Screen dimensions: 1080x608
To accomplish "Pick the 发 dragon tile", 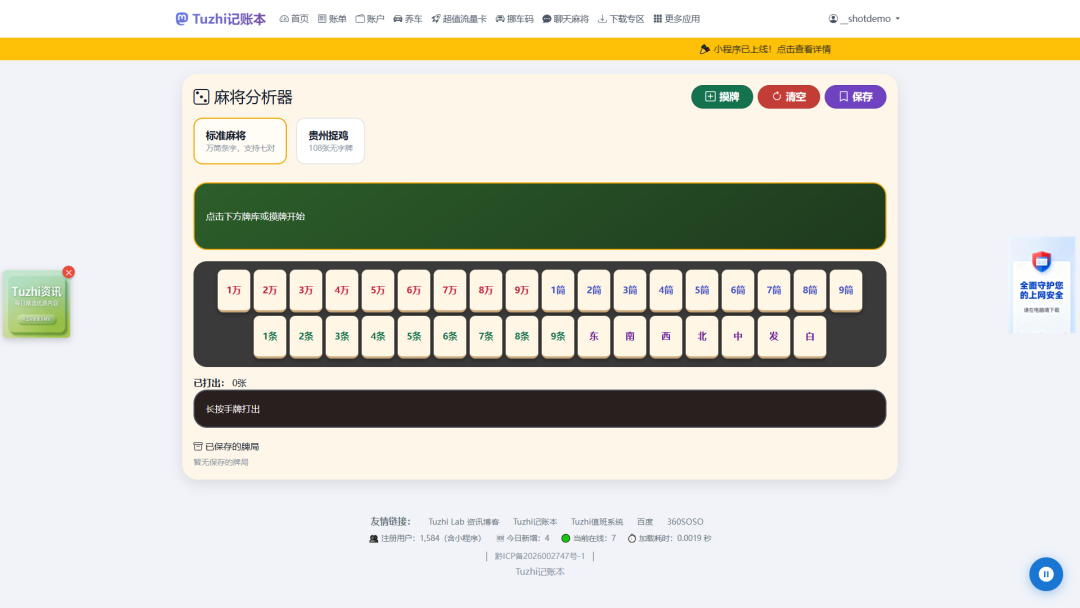I will point(773,337).
